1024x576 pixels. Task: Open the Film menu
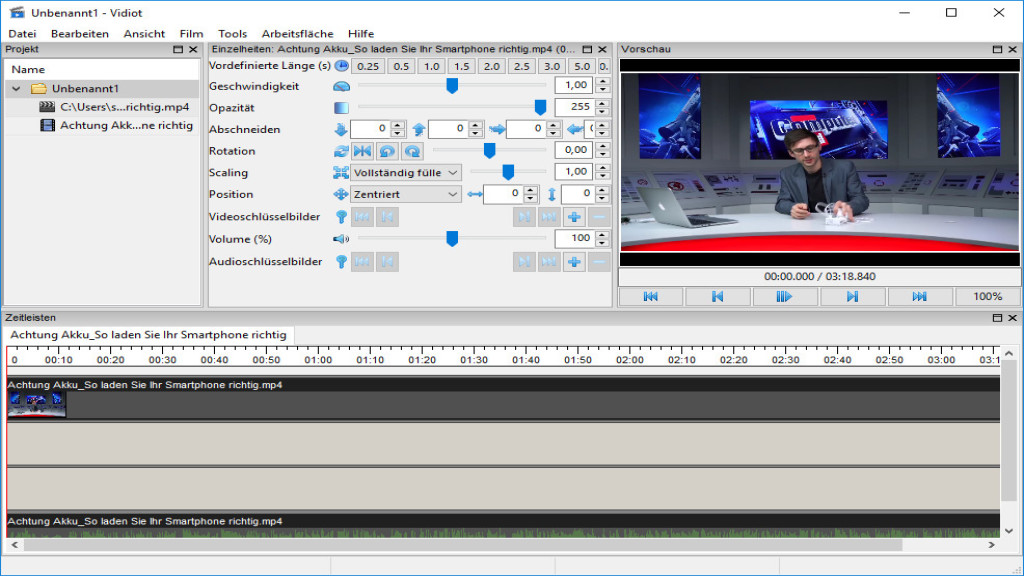point(191,33)
